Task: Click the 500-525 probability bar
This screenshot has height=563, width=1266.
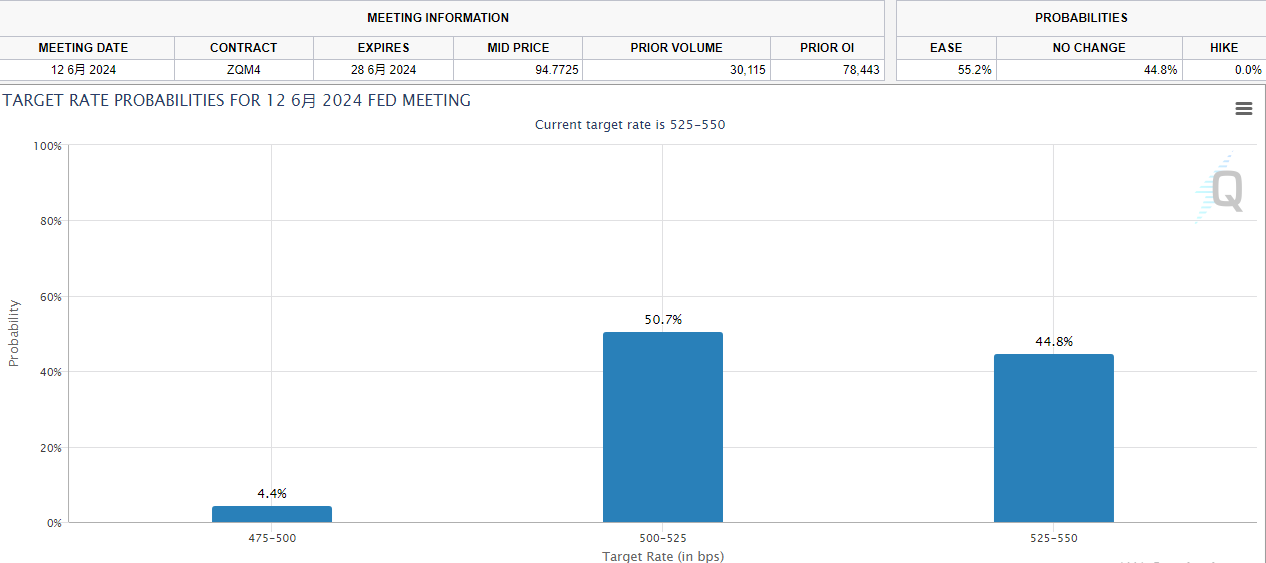Action: (662, 427)
